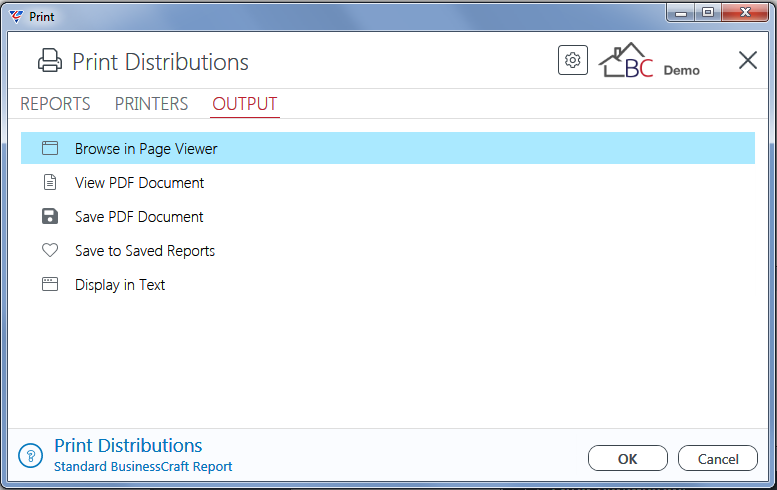
Task: Click the PDF document page icon
Action: [50, 182]
